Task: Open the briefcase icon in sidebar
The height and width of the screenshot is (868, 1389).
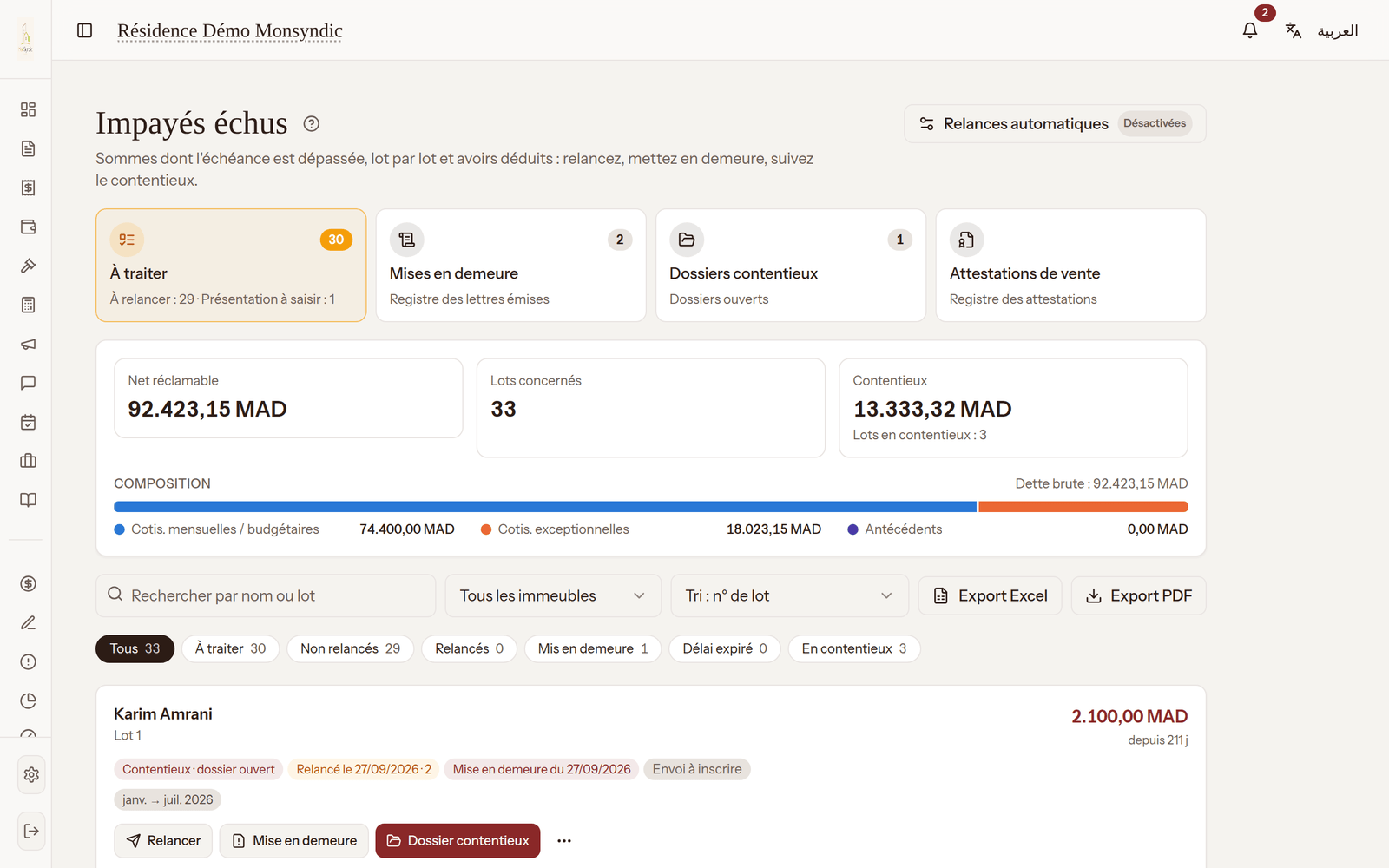Action: 28,461
